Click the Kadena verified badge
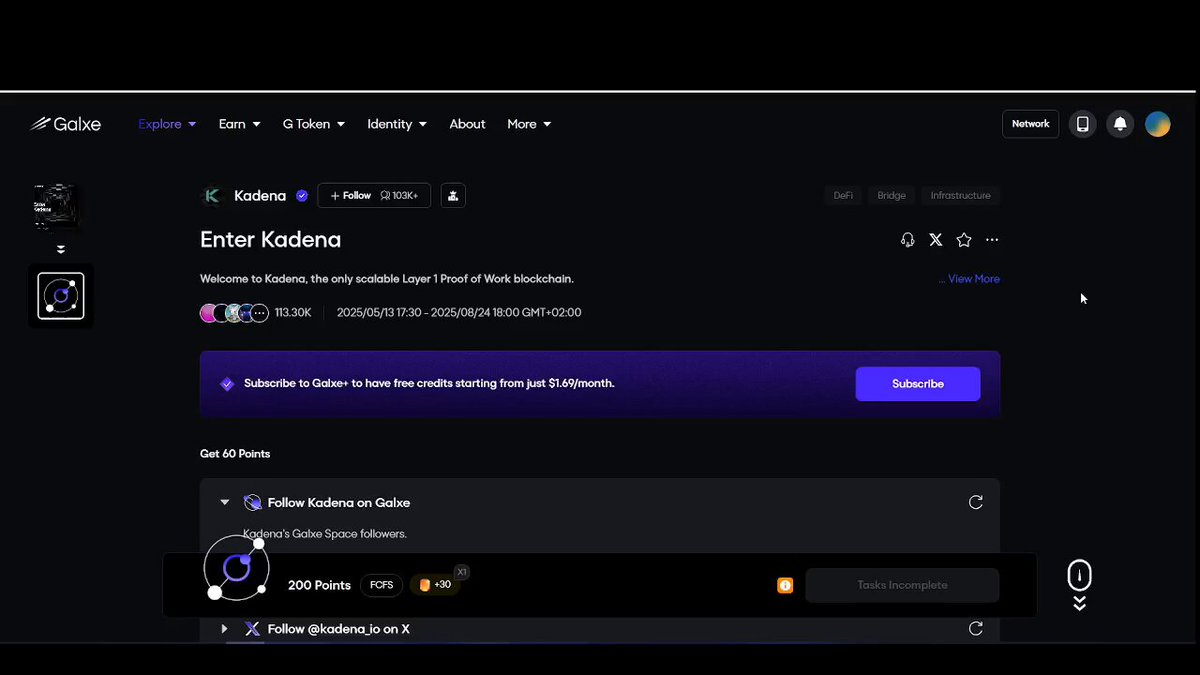 (x=302, y=196)
